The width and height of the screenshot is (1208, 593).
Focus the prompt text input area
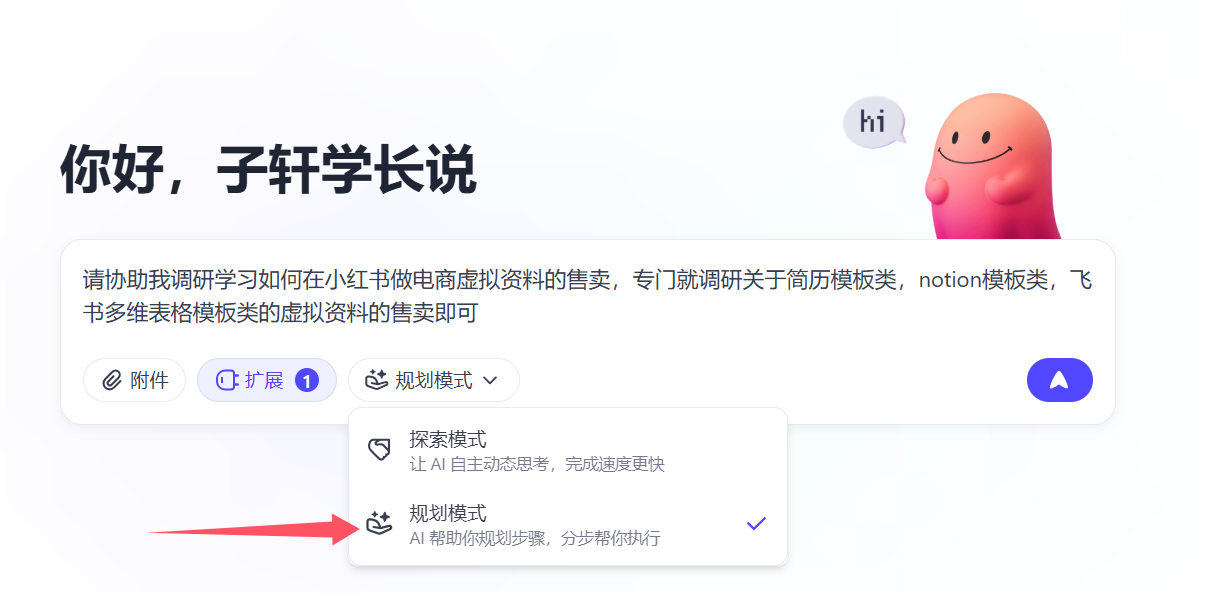tap(587, 296)
